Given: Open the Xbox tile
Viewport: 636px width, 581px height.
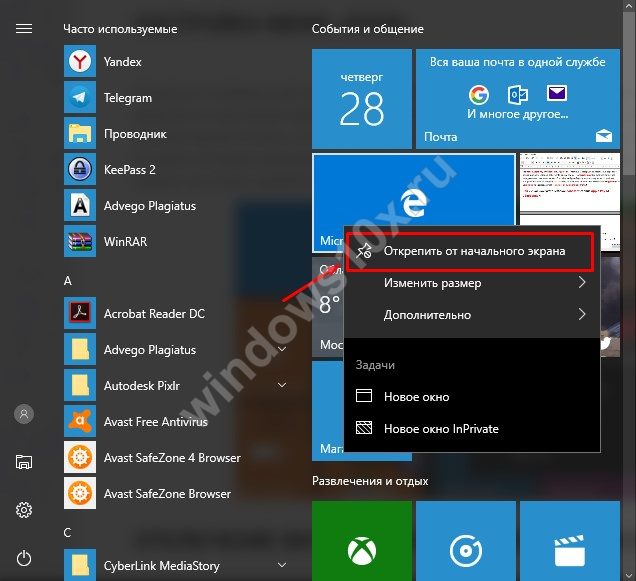Looking at the screenshot, I should click(x=362, y=541).
